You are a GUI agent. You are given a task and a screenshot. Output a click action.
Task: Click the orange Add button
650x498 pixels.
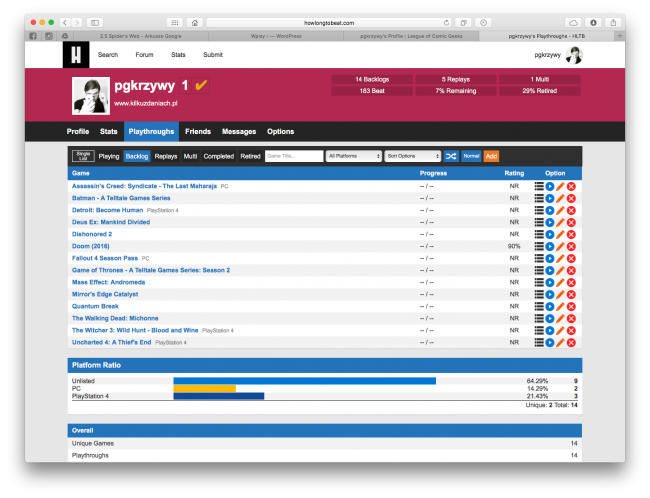pyautogui.click(x=491, y=156)
